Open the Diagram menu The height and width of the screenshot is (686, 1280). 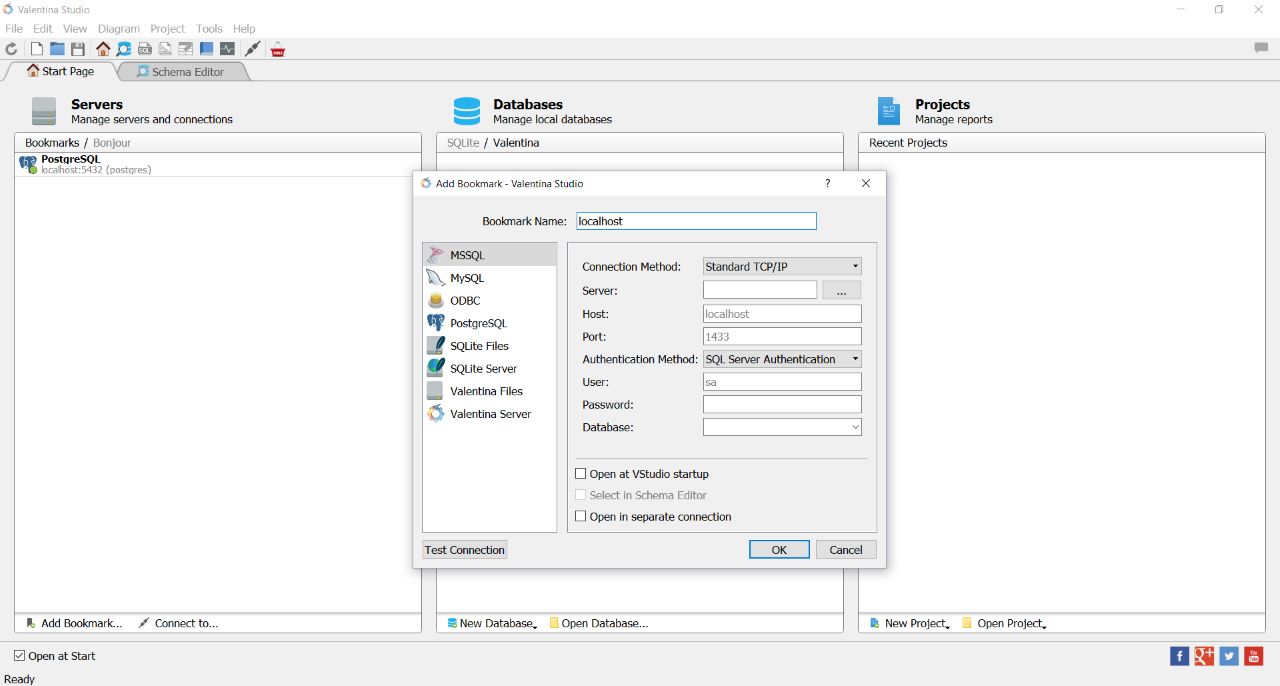coord(119,29)
